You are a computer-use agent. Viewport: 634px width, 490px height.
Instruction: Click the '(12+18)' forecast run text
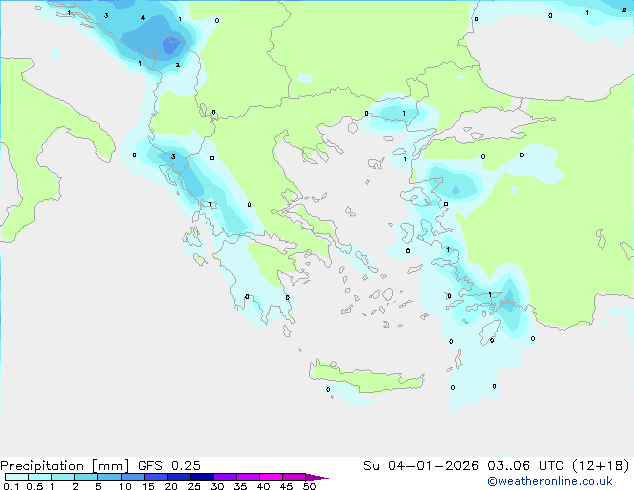tap(601, 466)
